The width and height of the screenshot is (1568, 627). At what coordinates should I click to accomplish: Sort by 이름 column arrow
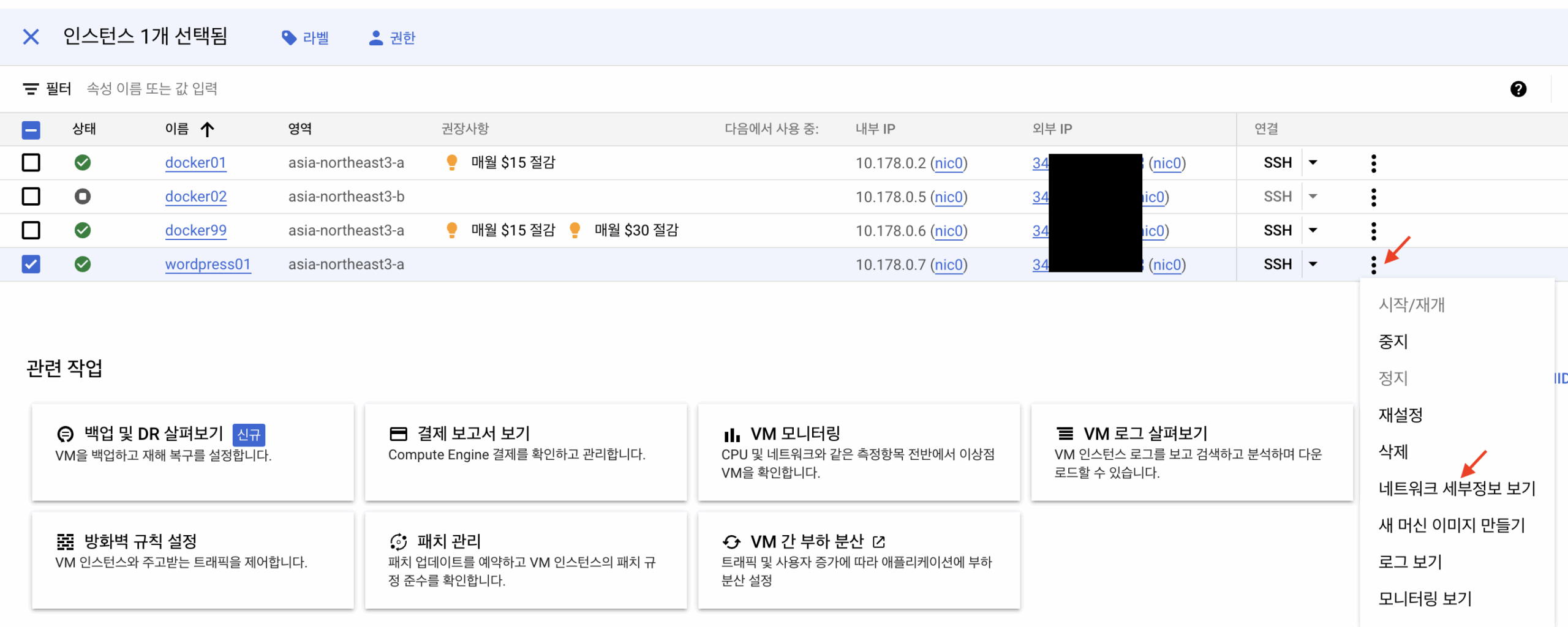point(207,129)
